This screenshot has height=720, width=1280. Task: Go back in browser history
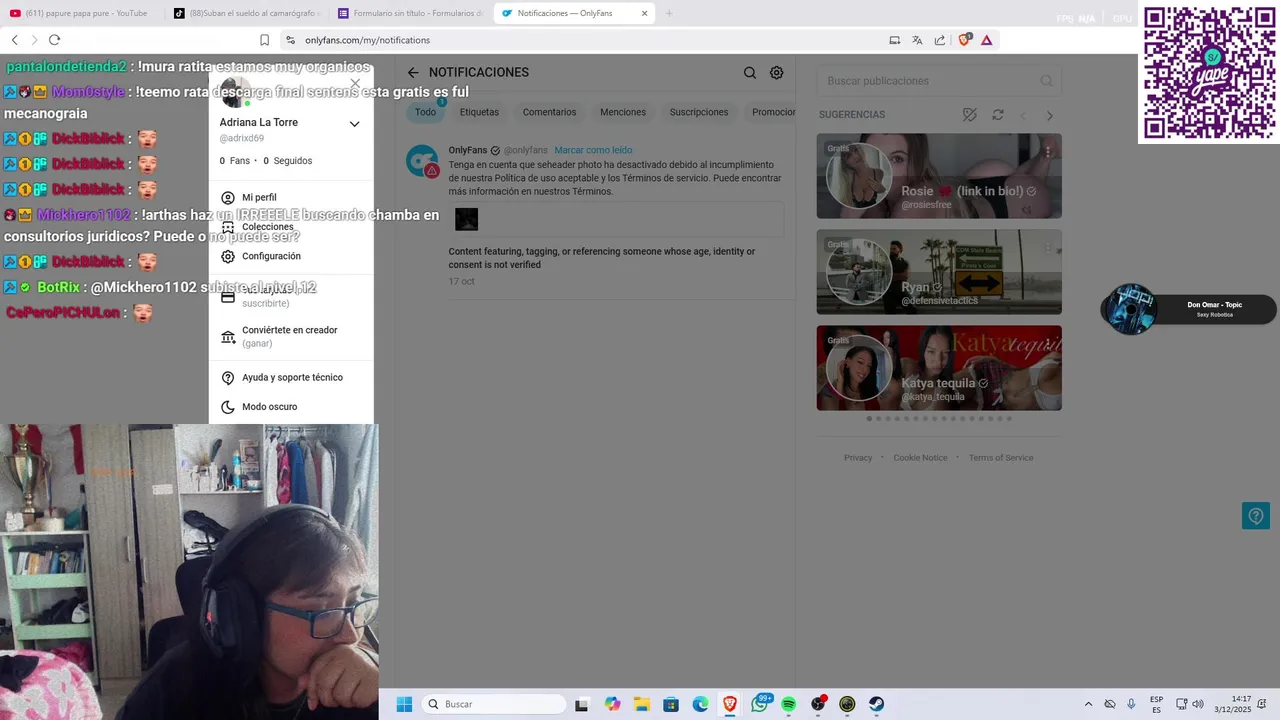click(15, 40)
